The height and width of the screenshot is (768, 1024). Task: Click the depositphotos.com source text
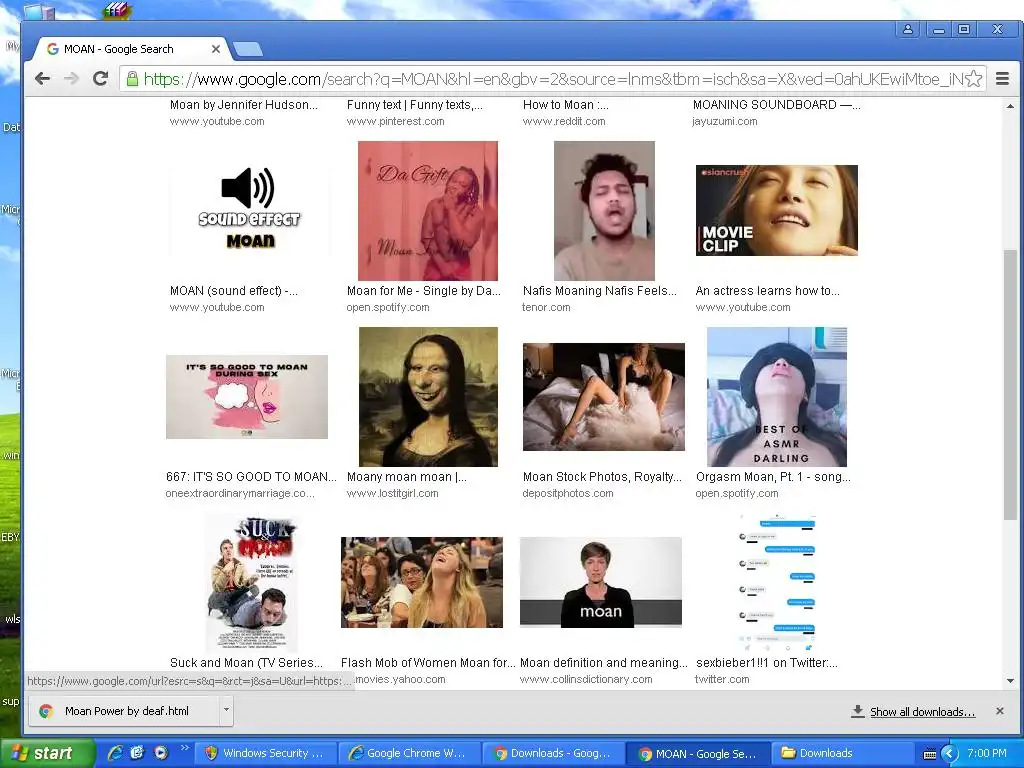click(x=568, y=493)
